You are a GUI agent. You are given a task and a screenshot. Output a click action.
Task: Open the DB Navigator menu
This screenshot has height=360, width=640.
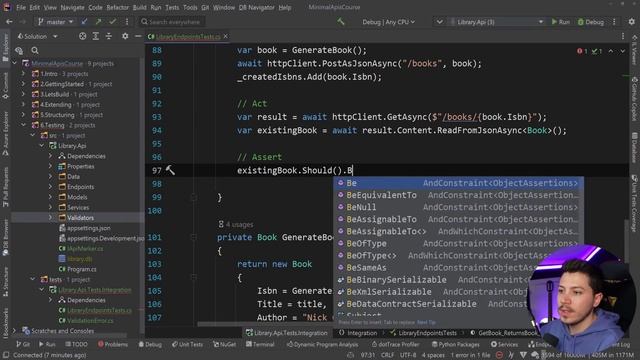pyautogui.click(x=256, y=7)
